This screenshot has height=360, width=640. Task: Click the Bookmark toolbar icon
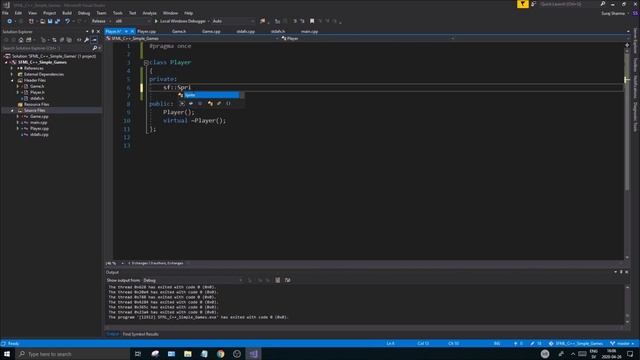click(x=312, y=21)
